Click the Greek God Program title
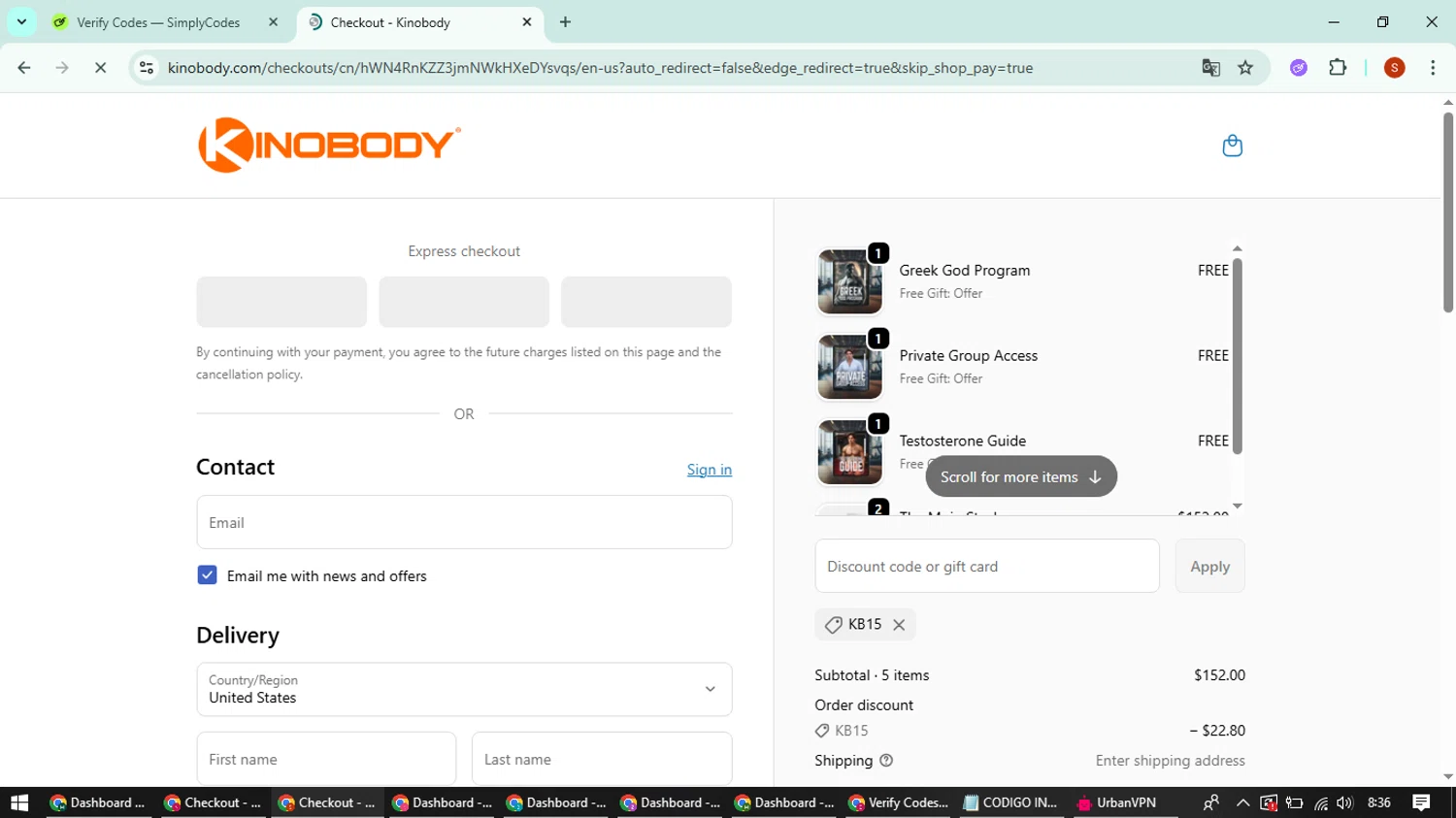This screenshot has width=1456, height=818. 964,271
